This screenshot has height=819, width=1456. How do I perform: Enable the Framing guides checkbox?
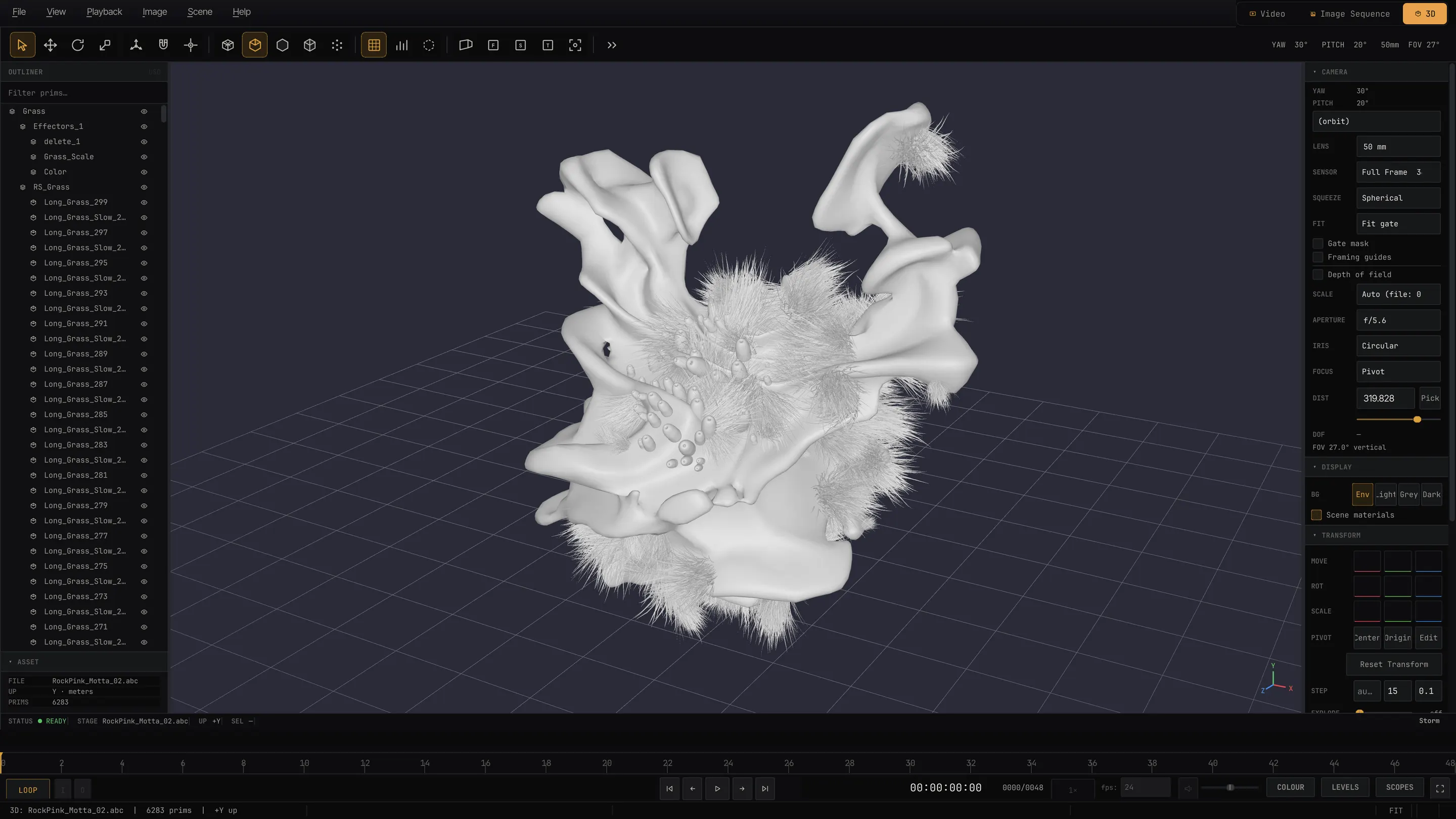pos(1318,257)
